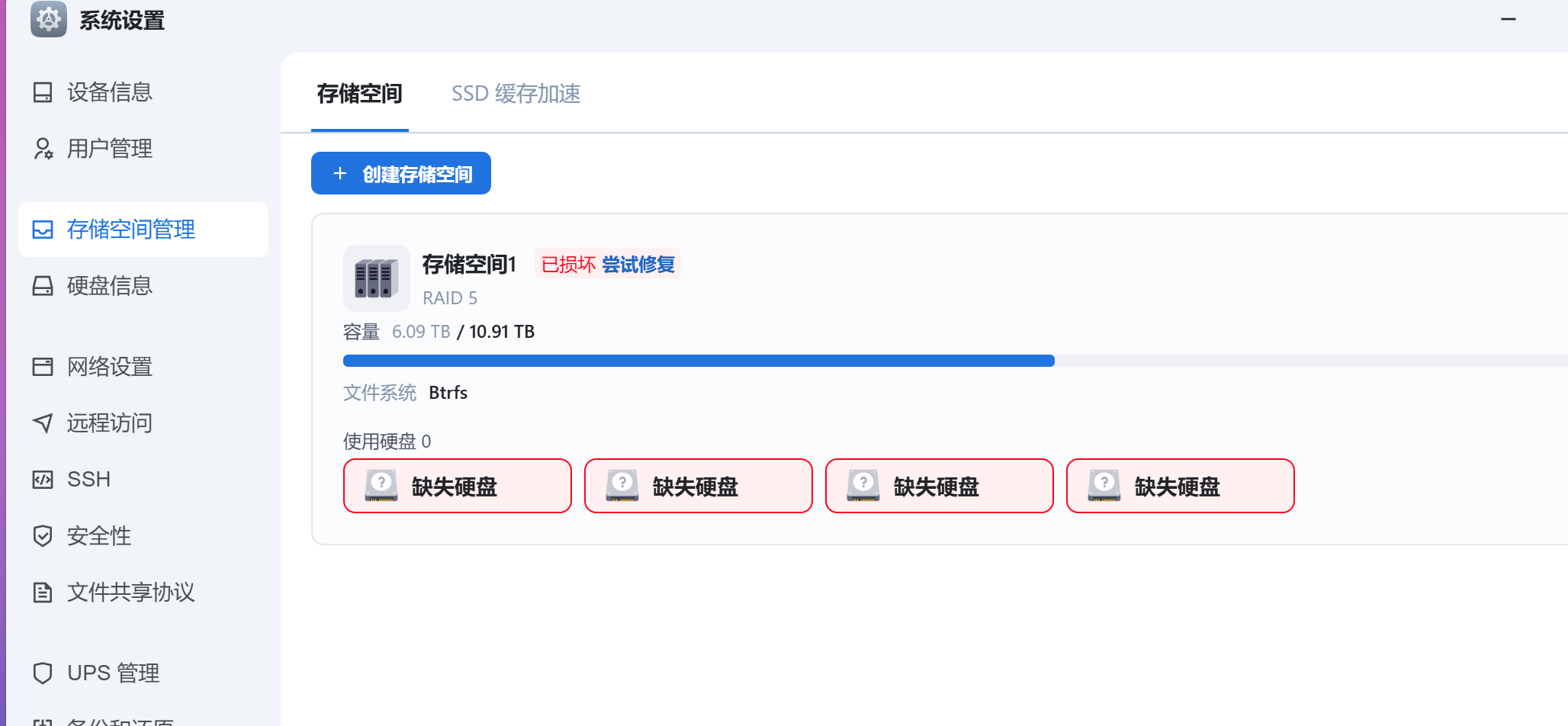
Task: Select the first 缺失硬盘 disk card
Action: click(x=458, y=486)
